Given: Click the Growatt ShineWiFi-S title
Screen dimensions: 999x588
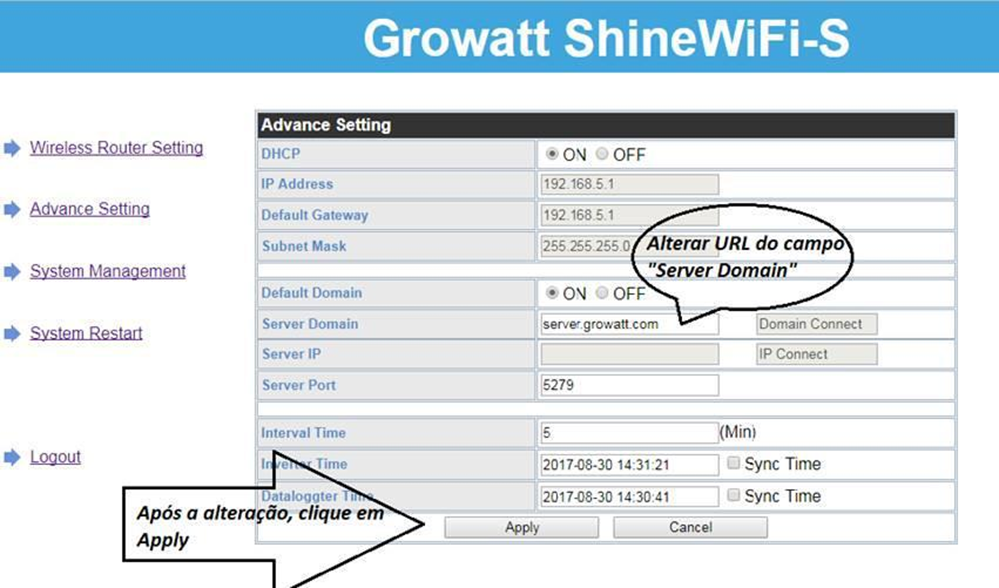Looking at the screenshot, I should click(606, 38).
